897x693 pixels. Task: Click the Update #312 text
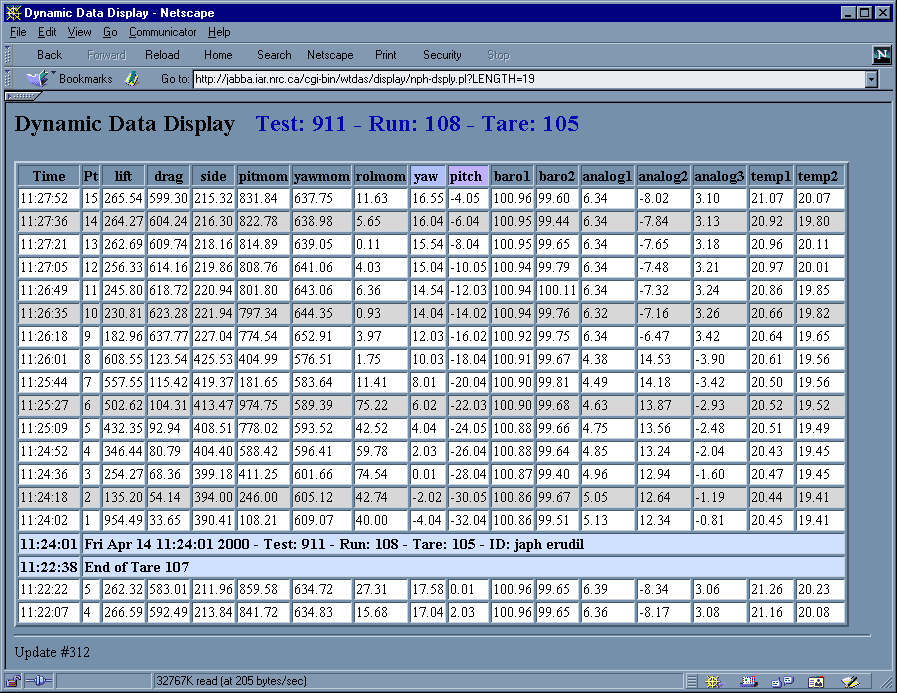[x=52, y=652]
